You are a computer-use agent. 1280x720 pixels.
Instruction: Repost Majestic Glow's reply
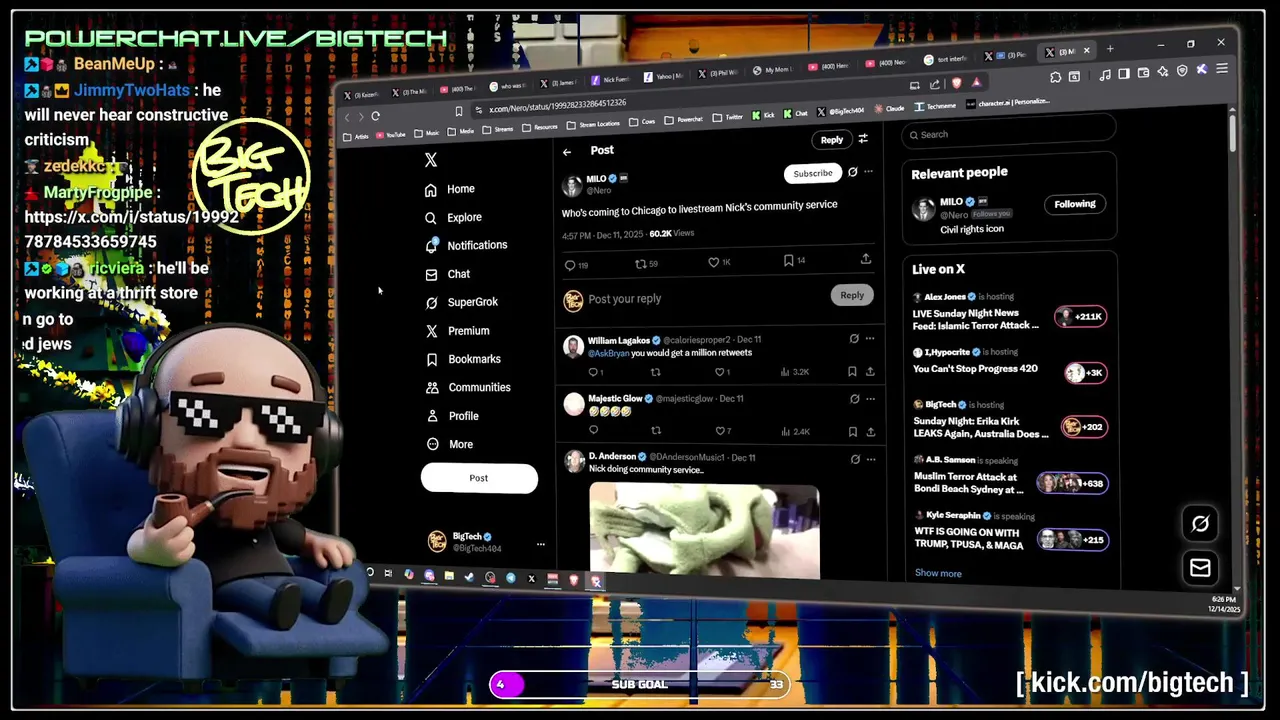point(656,431)
